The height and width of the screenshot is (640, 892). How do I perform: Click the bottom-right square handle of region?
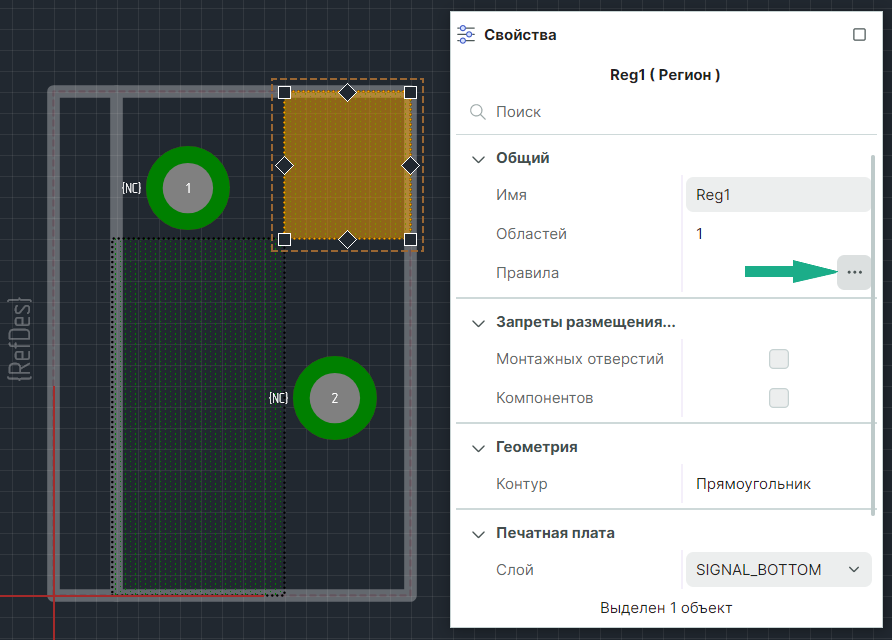coord(410,239)
